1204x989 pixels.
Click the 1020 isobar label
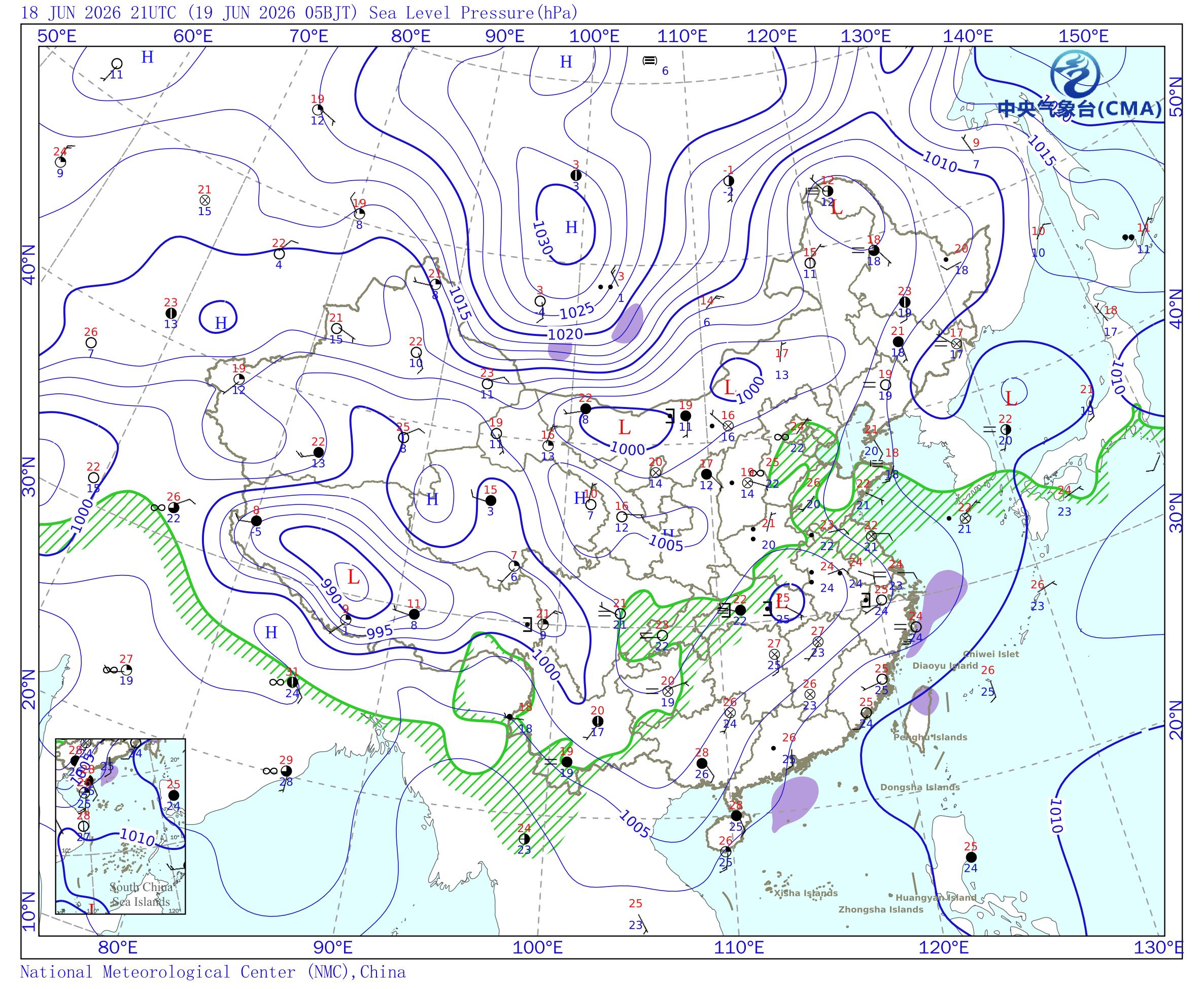(x=565, y=334)
